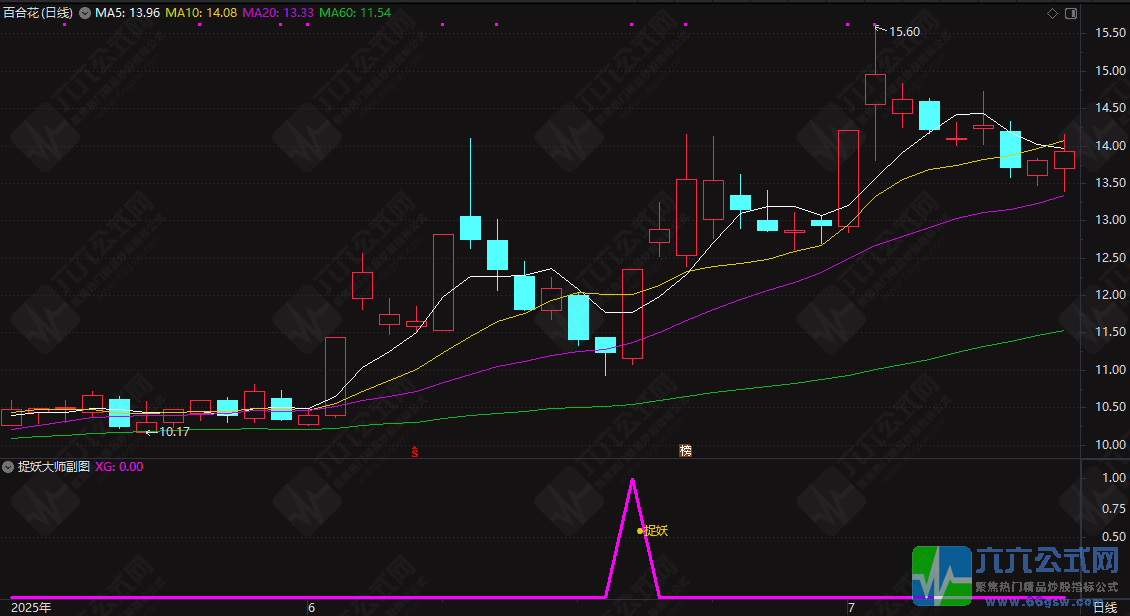1130x616 pixels.
Task: Click the MA20 purple legend label
Action: (279, 13)
